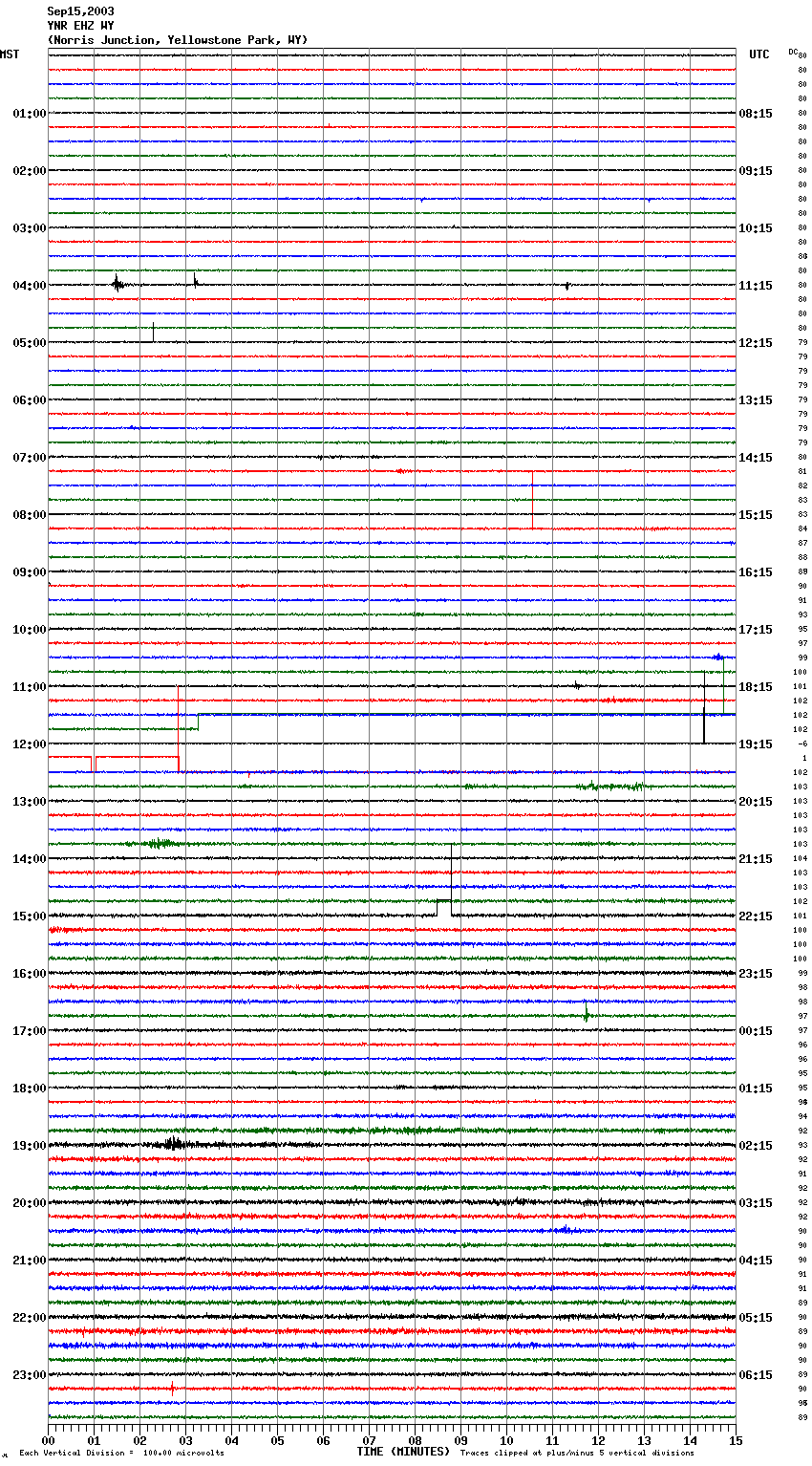This screenshot has height=1466, width=812.
Task: Click the seismic burst on the 19:00 black trace
Action: coord(173,1143)
